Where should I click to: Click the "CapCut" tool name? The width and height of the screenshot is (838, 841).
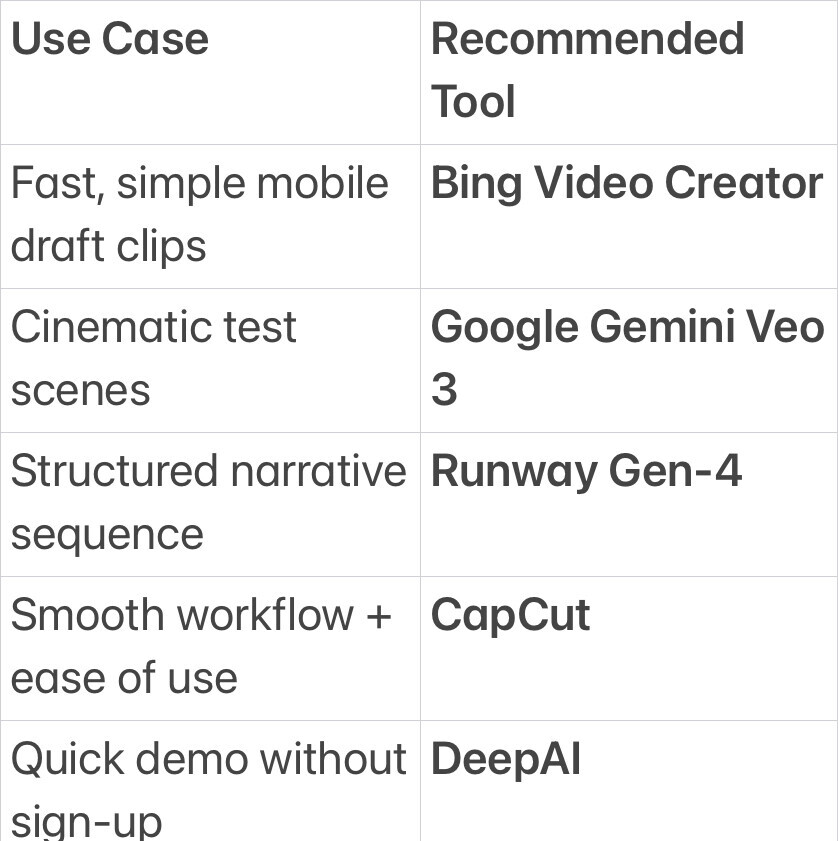pyautogui.click(x=510, y=615)
